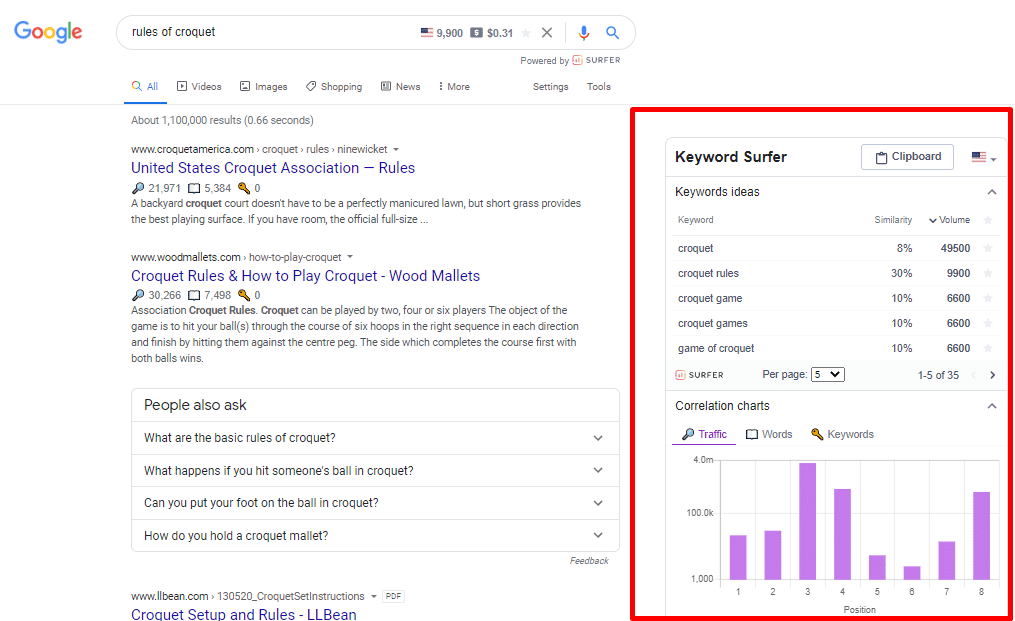Click position 8 bar in traffic chart

(x=981, y=536)
